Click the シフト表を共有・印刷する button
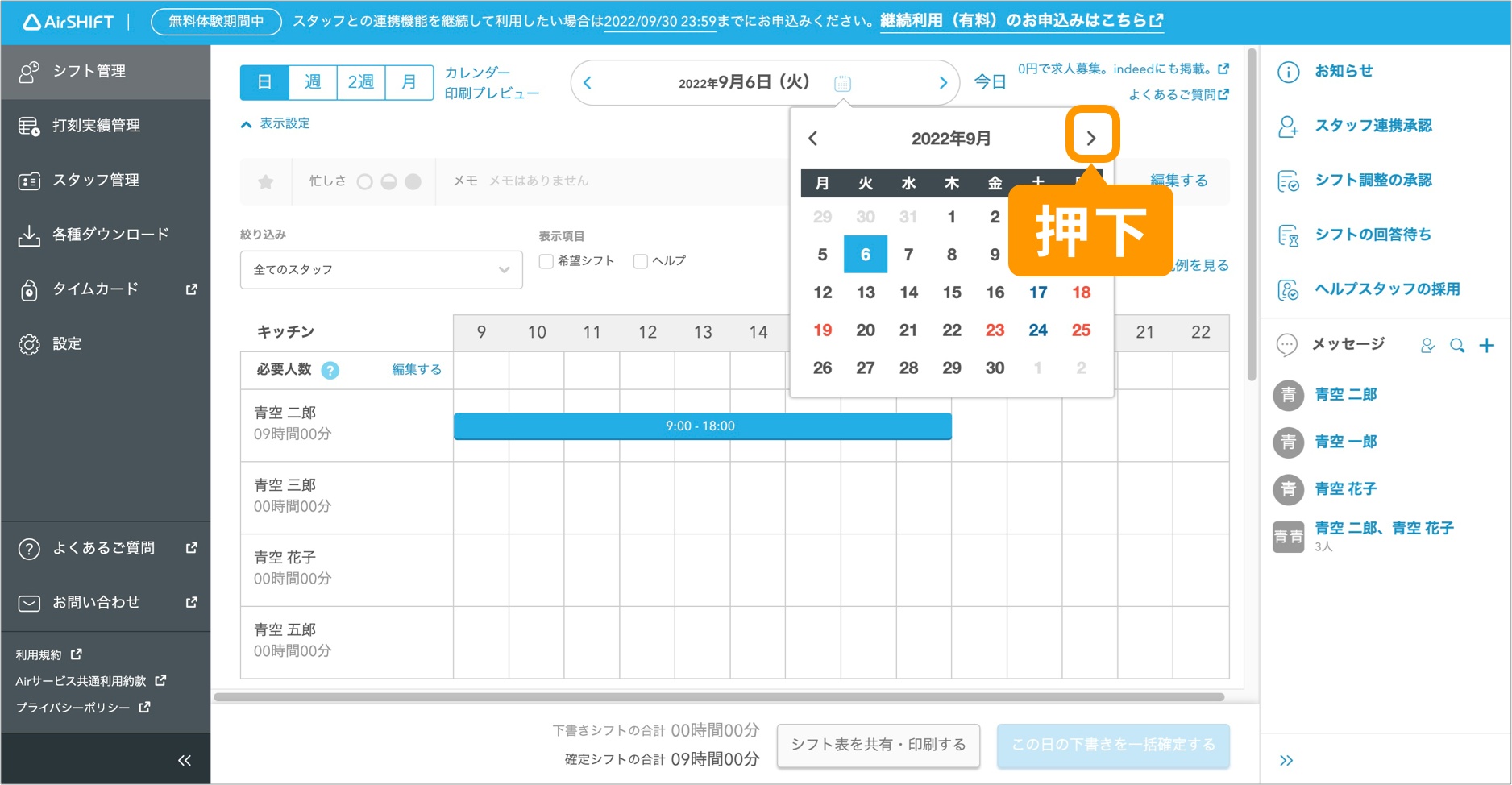 [878, 745]
